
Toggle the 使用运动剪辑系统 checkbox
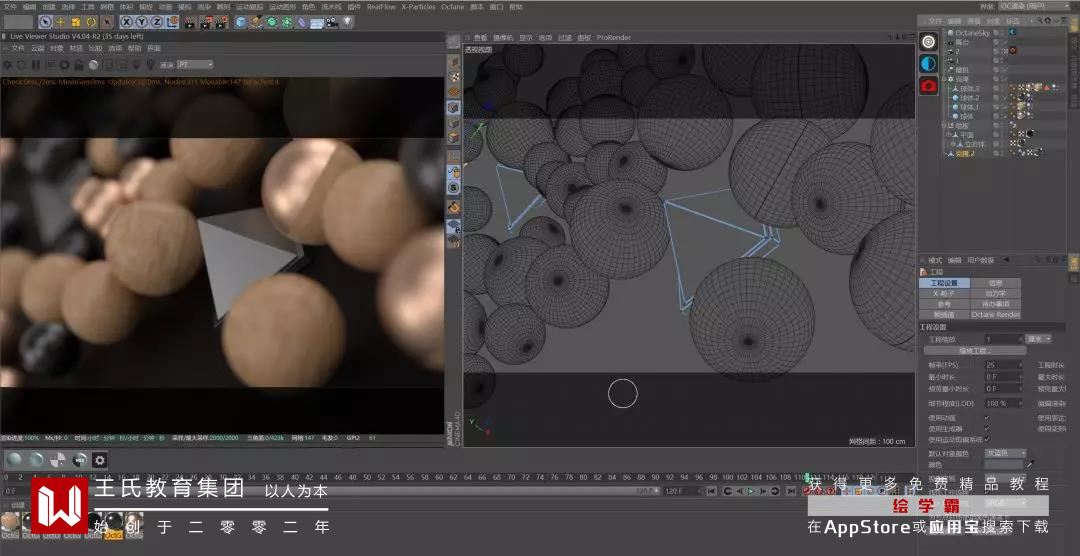click(987, 439)
